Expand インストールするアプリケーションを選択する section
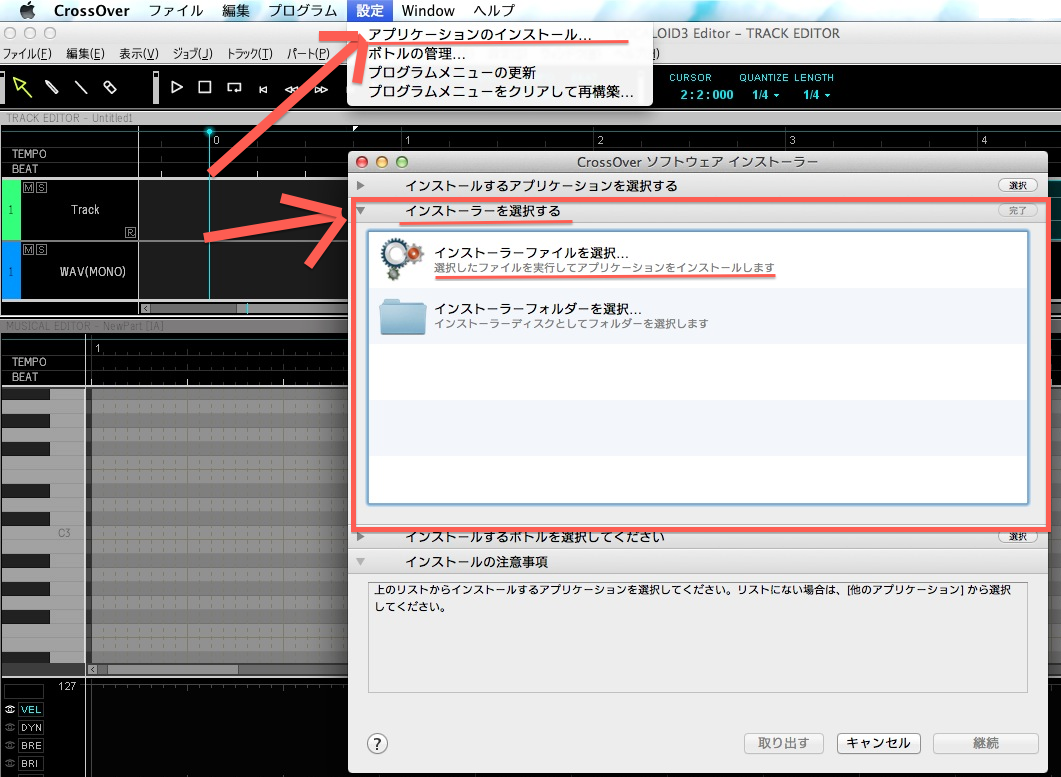The width and height of the screenshot is (1061, 777). click(361, 185)
